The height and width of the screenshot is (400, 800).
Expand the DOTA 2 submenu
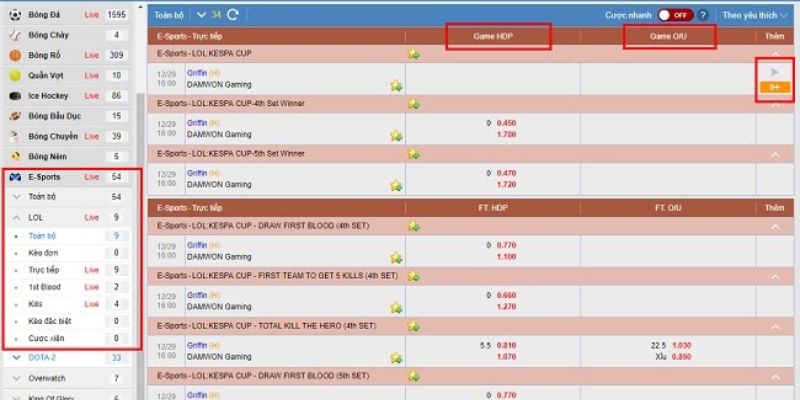[x=17, y=358]
